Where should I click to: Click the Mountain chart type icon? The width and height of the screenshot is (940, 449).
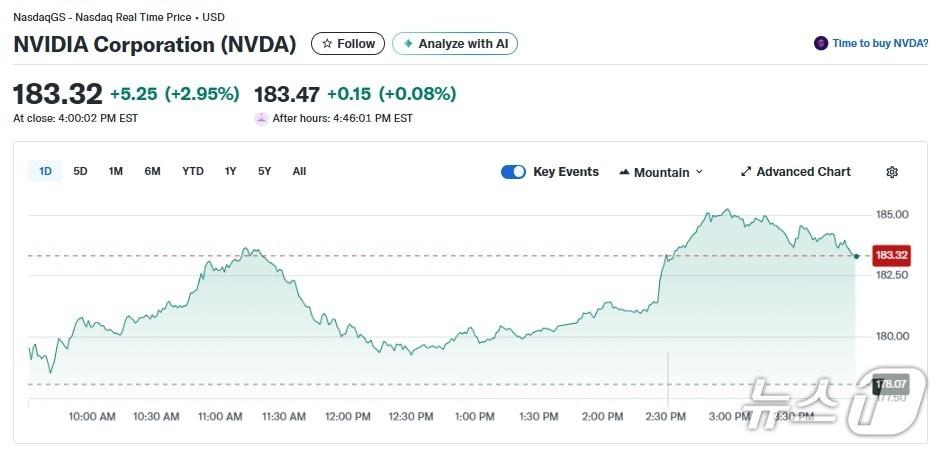tap(625, 173)
